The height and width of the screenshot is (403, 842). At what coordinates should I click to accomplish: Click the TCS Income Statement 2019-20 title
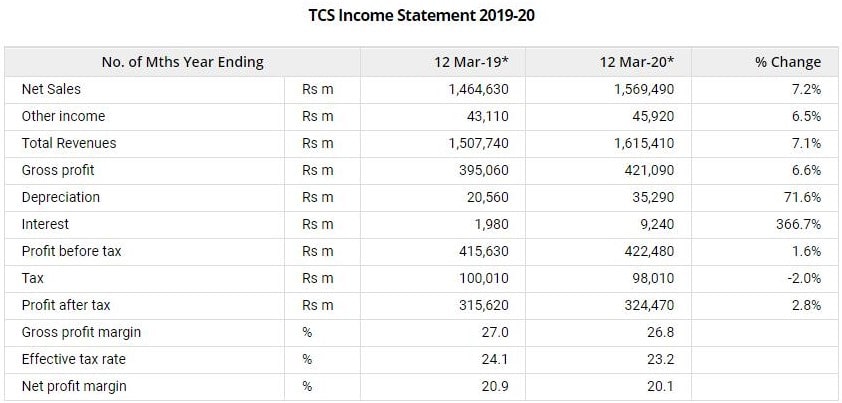[x=421, y=16]
